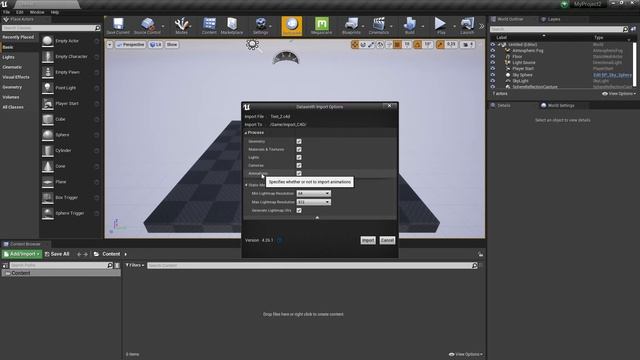
Task: Open the World Outliner View Options dropdown
Action: 619,94
